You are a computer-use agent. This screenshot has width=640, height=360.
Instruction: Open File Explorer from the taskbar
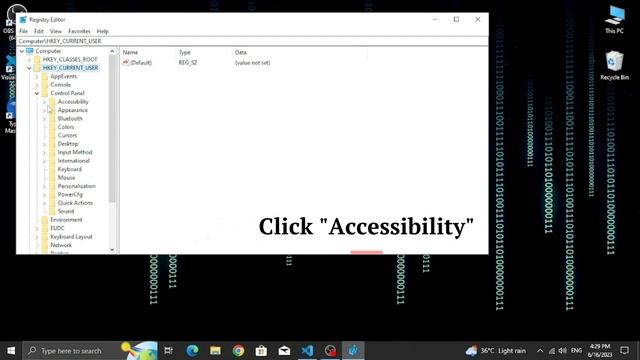click(215, 351)
